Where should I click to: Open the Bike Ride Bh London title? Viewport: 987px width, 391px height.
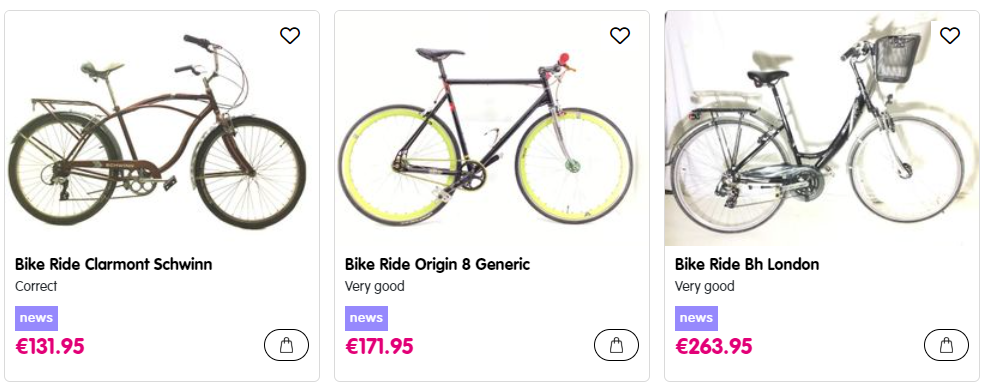coord(747,264)
